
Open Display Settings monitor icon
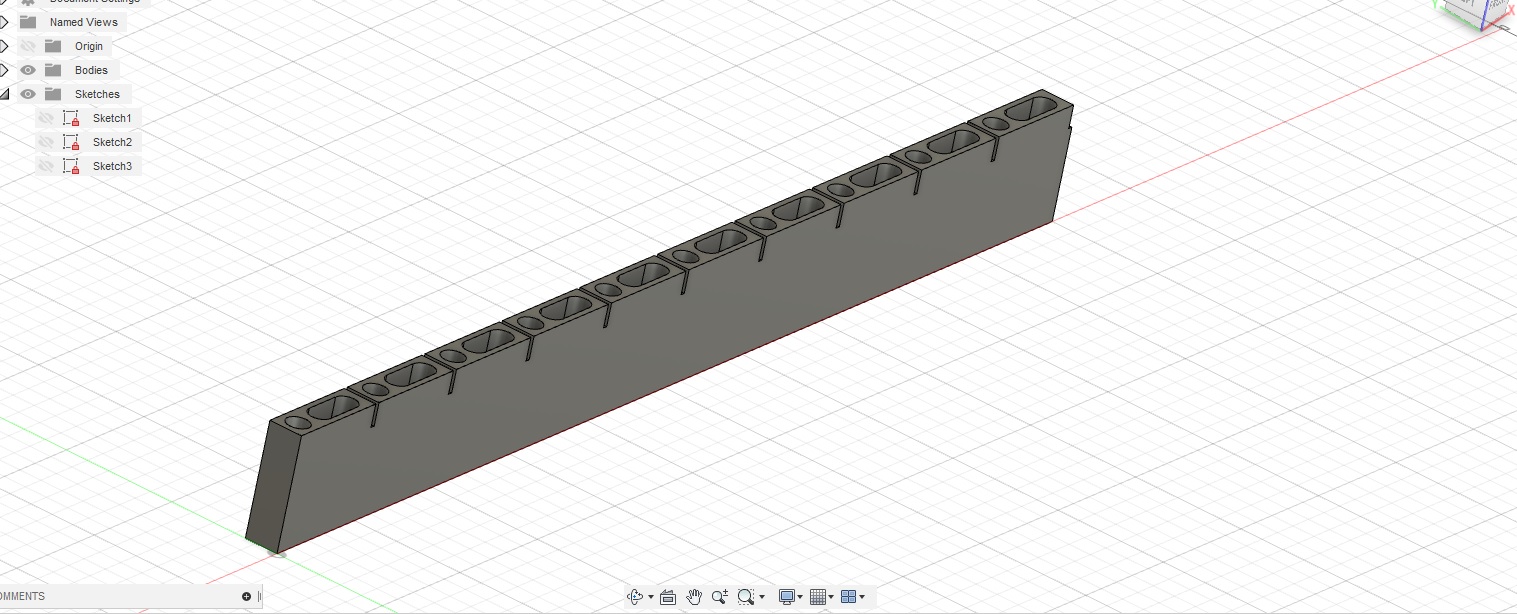[787, 597]
